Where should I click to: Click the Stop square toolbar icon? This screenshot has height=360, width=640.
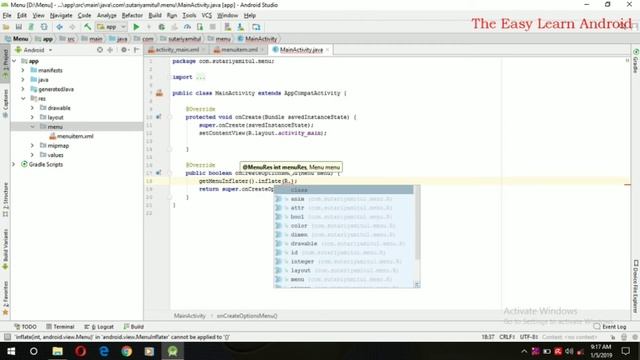click(212, 27)
